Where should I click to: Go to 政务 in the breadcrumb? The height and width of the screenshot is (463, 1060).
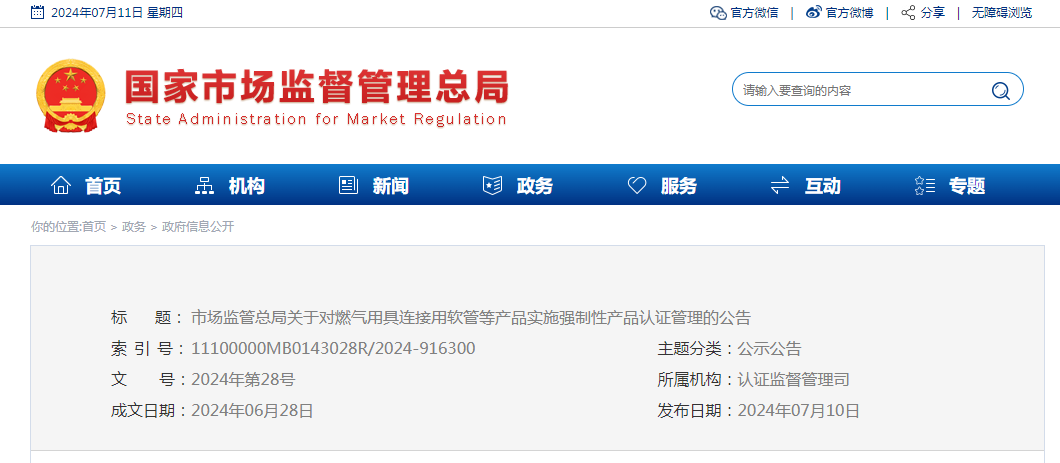(134, 227)
